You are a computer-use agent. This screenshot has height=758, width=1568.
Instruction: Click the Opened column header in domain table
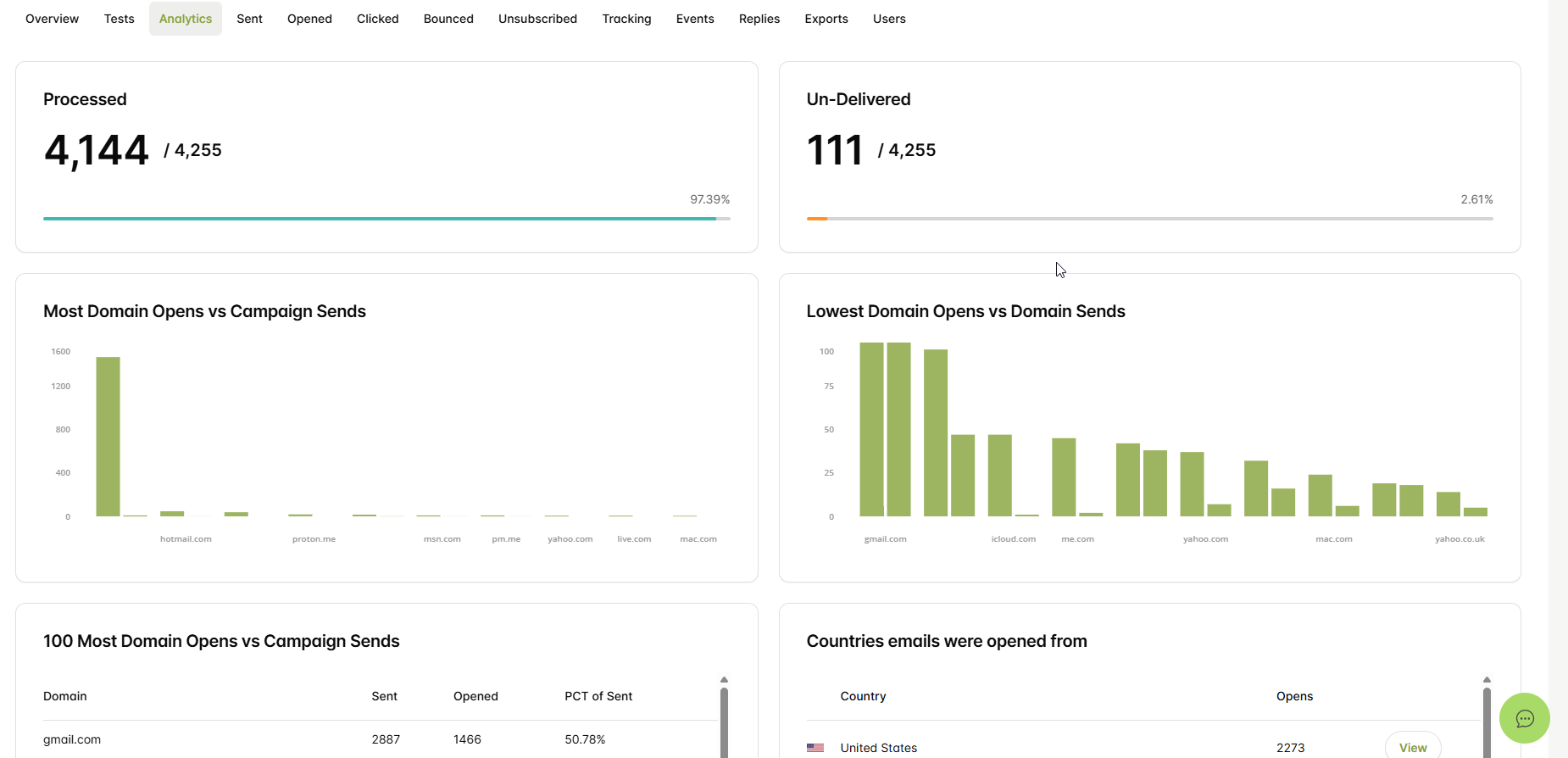point(475,696)
